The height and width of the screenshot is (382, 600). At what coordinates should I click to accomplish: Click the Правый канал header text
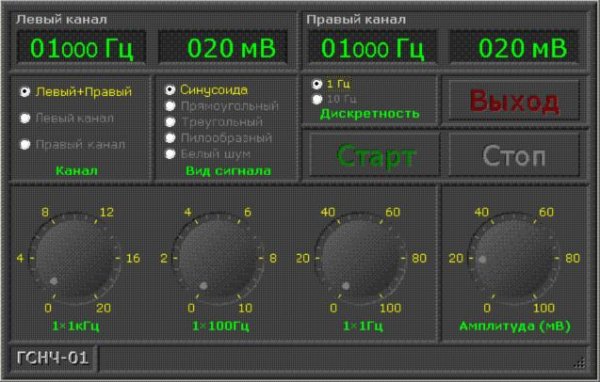356,20
